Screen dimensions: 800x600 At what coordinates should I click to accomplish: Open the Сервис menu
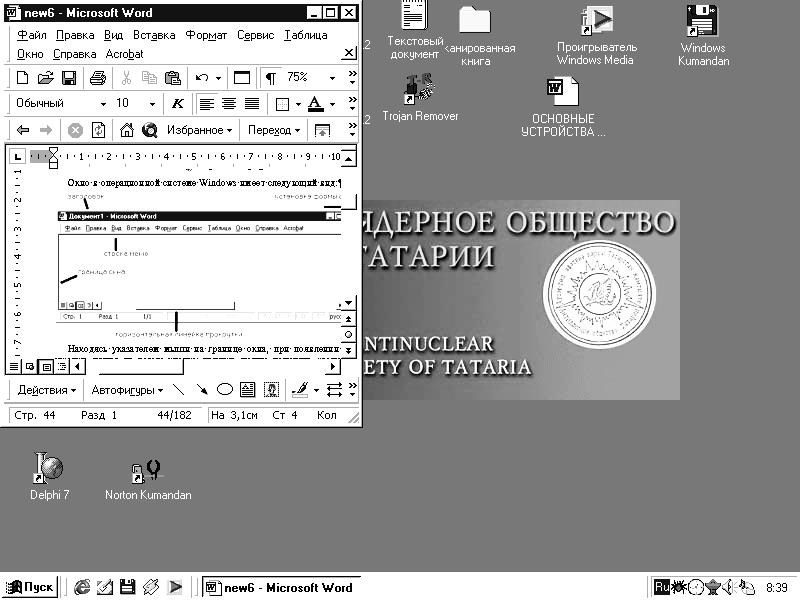(x=256, y=35)
